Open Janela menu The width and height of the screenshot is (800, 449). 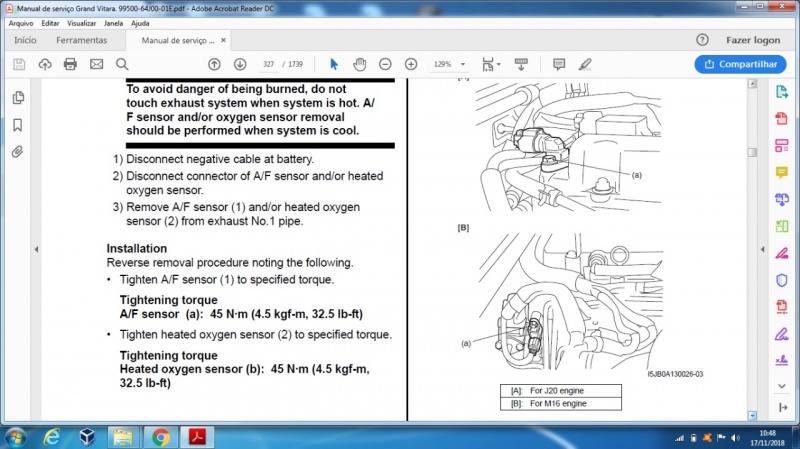click(x=113, y=23)
